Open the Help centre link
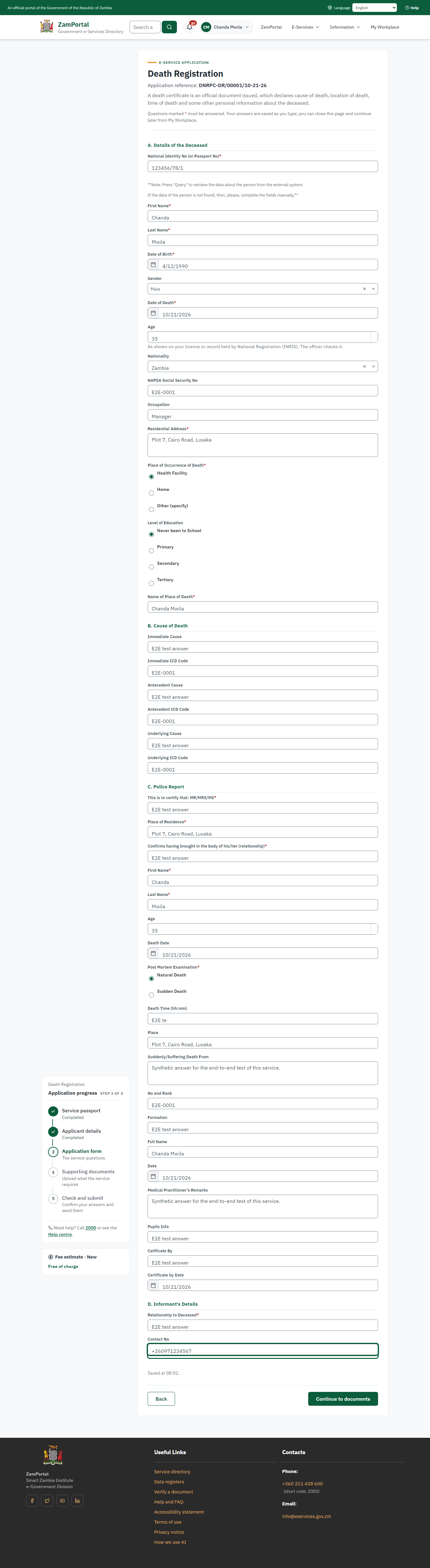The image size is (430, 1568). [x=60, y=1234]
